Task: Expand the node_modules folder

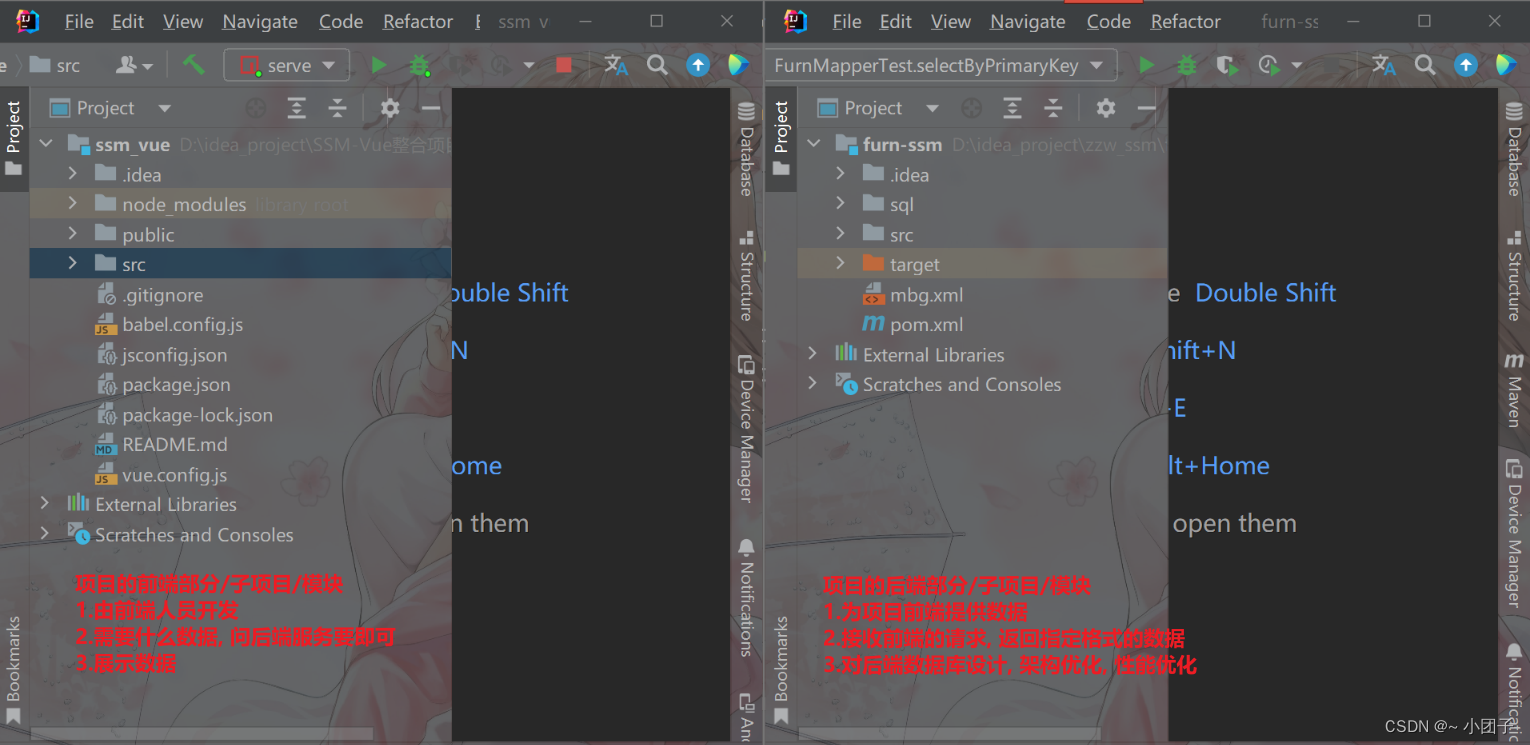Action: point(72,203)
